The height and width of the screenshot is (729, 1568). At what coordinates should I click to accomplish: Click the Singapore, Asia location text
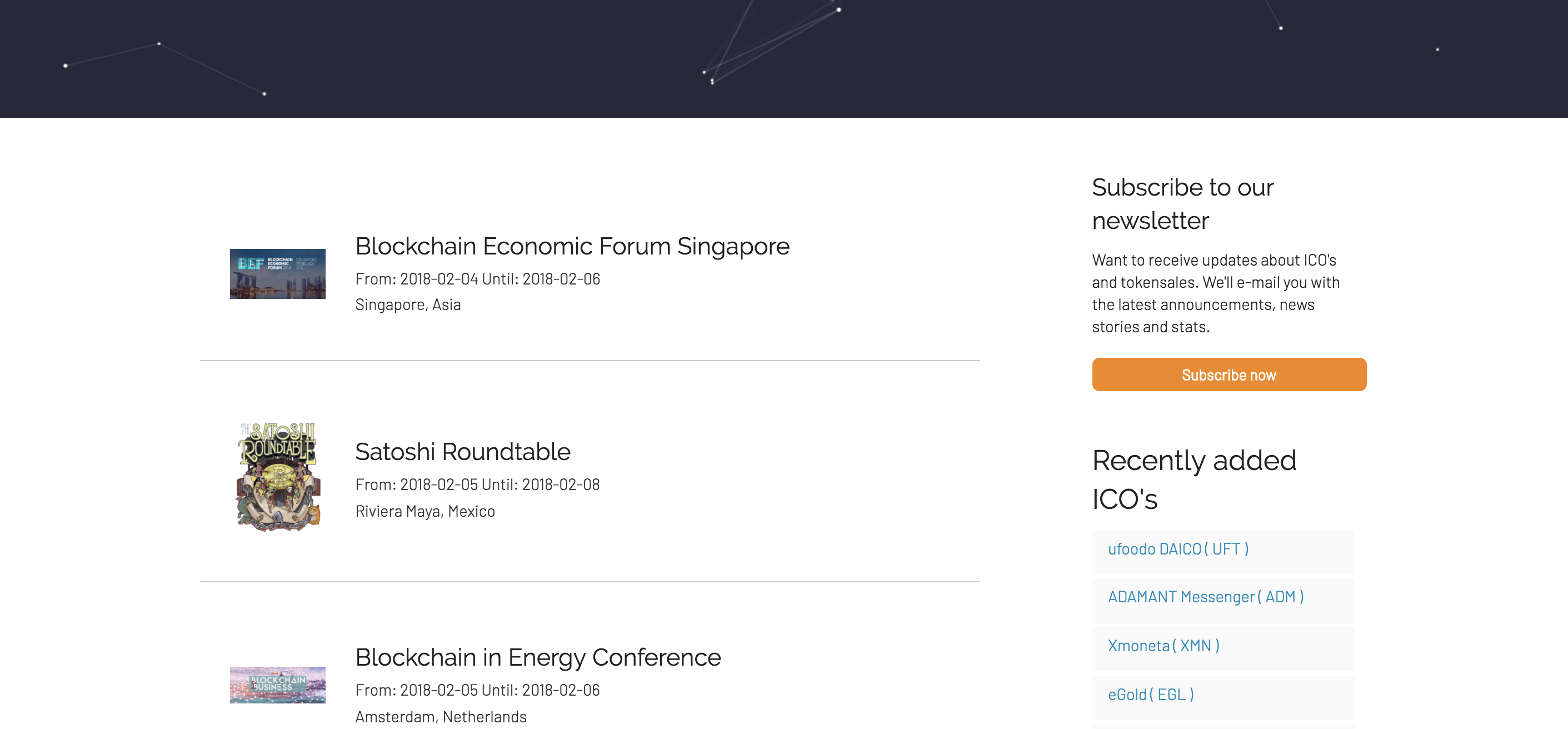coord(407,304)
